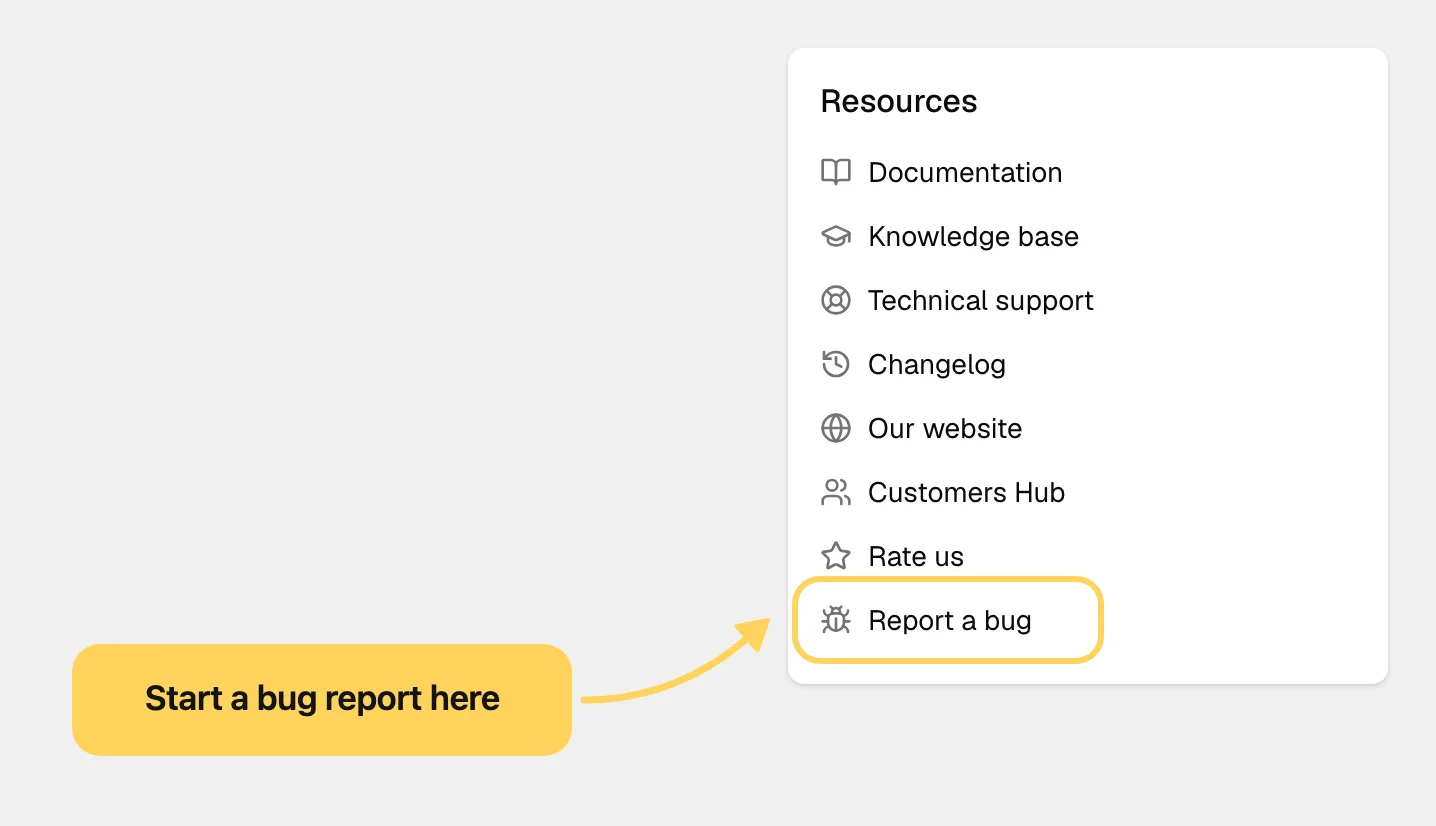Choose Rate us option

point(916,557)
